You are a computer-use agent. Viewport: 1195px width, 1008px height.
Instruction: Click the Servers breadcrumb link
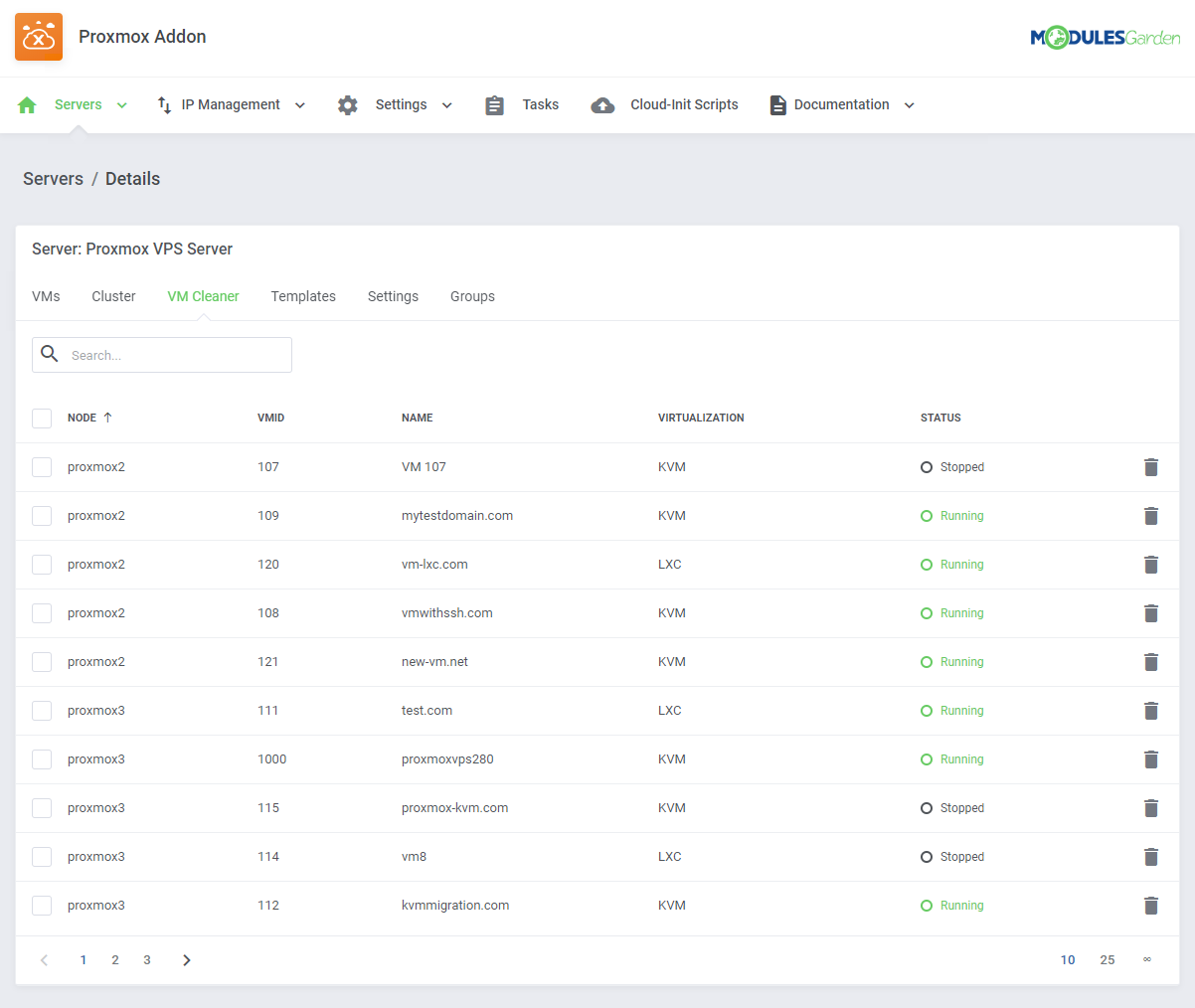53,179
